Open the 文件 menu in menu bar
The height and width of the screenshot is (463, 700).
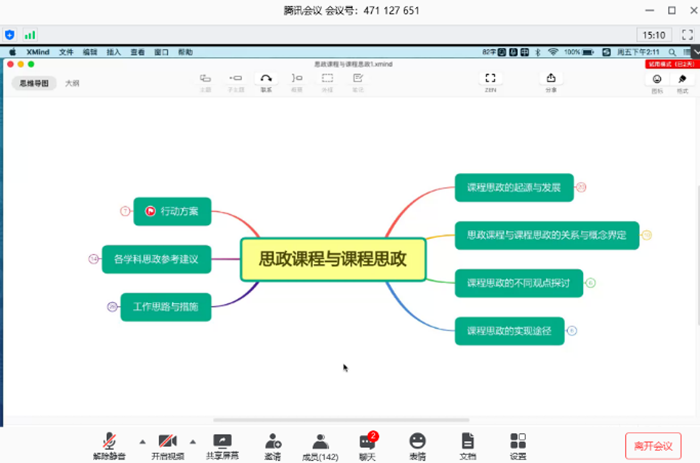click(x=66, y=51)
